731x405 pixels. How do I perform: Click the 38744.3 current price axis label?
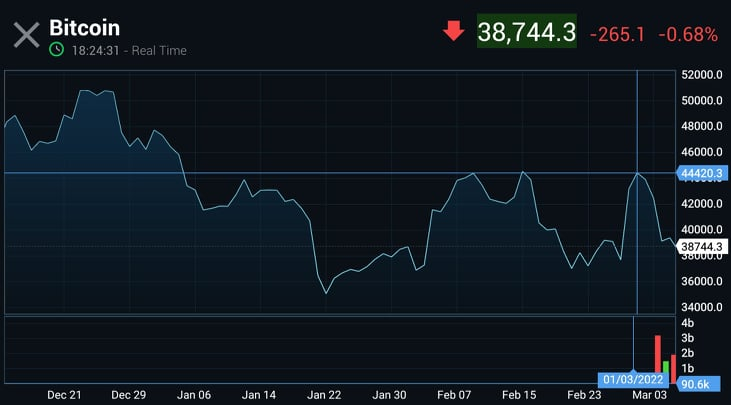(x=701, y=247)
